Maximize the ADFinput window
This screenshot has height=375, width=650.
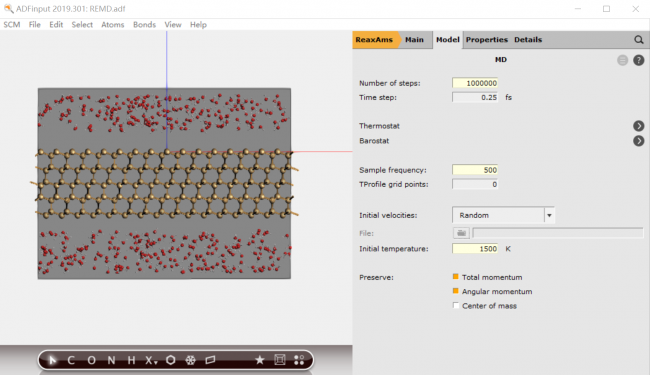pos(606,9)
